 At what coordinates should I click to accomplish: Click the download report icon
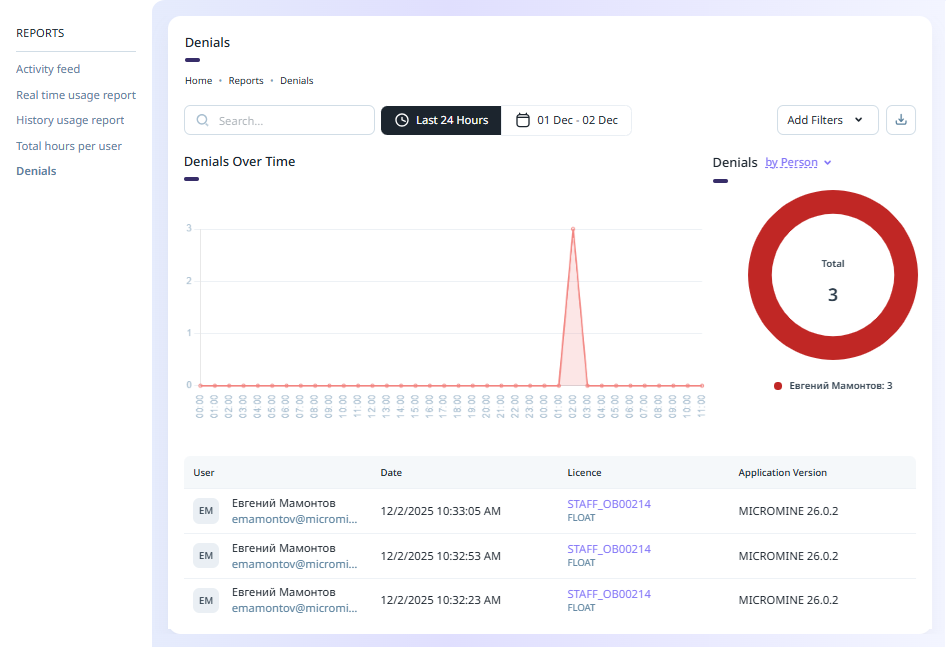pos(900,120)
